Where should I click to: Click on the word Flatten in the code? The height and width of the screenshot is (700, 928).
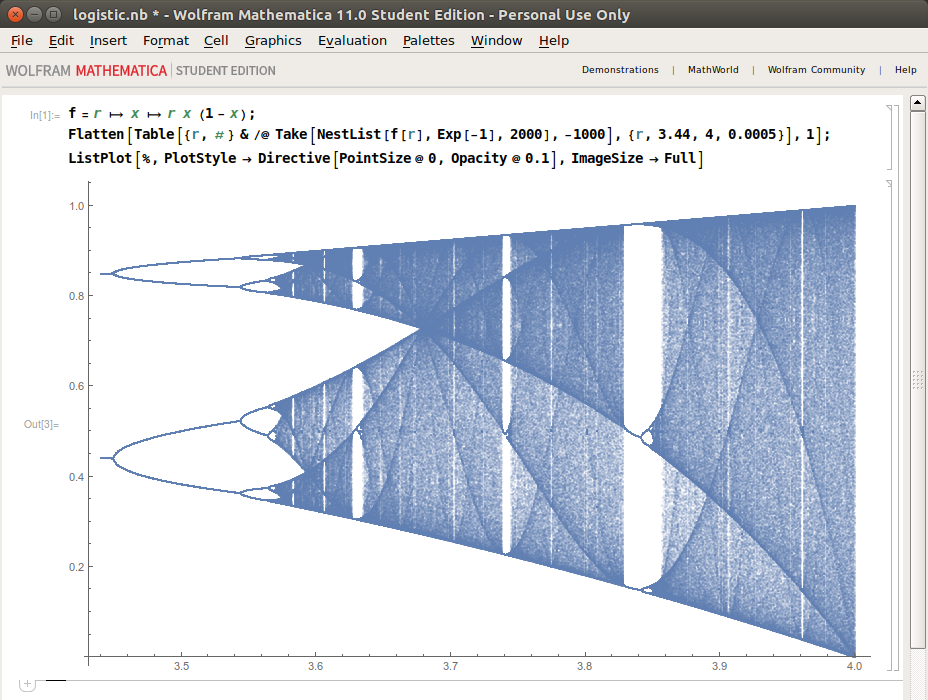pyautogui.click(x=96, y=134)
